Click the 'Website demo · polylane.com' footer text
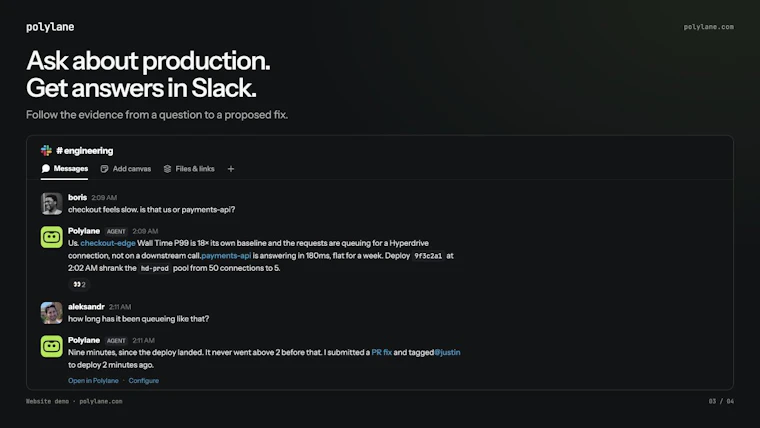Image resolution: width=760 pixels, height=428 pixels. tap(74, 401)
